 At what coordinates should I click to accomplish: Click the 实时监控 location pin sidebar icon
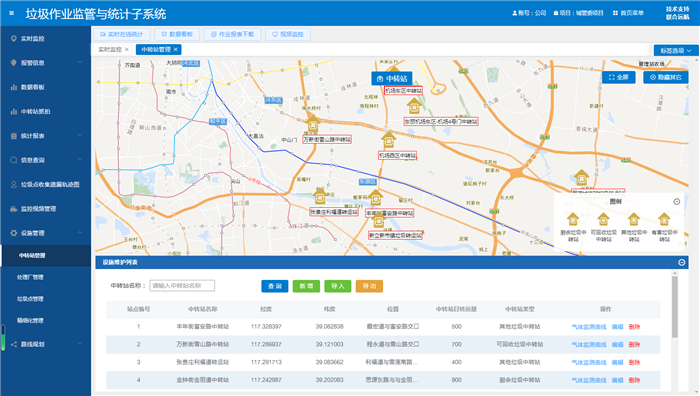14,39
